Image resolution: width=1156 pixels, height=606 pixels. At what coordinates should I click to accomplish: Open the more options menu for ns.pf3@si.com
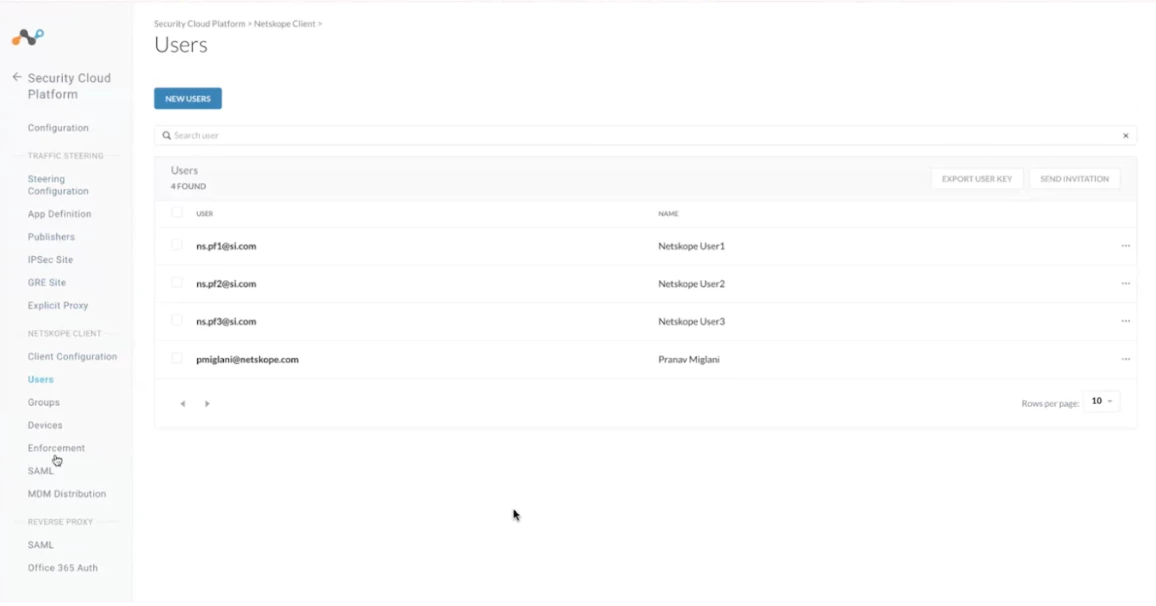(1126, 321)
